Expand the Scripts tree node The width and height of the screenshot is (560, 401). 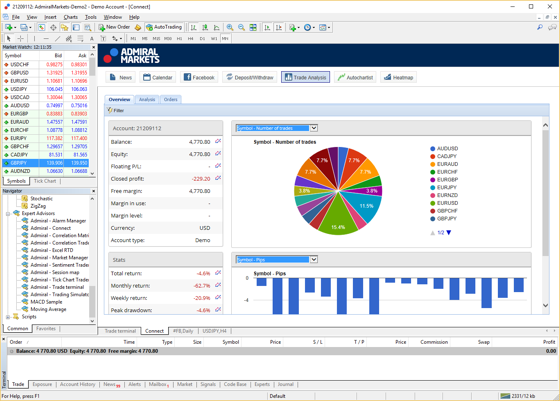tap(8, 317)
